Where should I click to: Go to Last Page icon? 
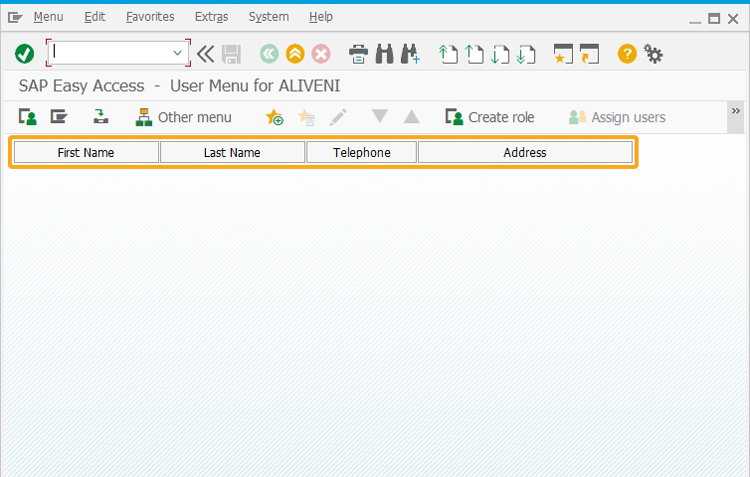(x=526, y=54)
